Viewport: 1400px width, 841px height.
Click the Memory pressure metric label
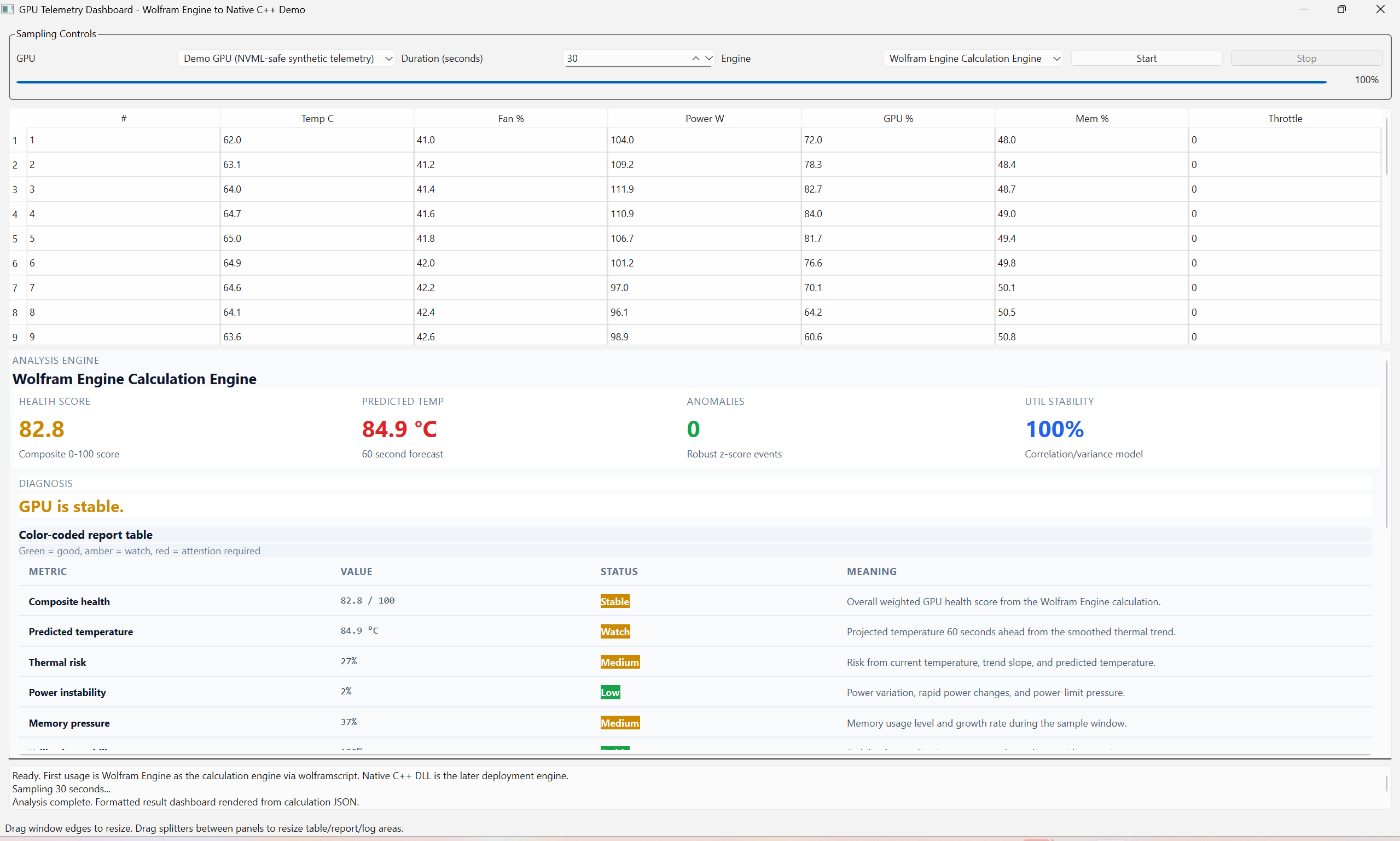click(69, 723)
